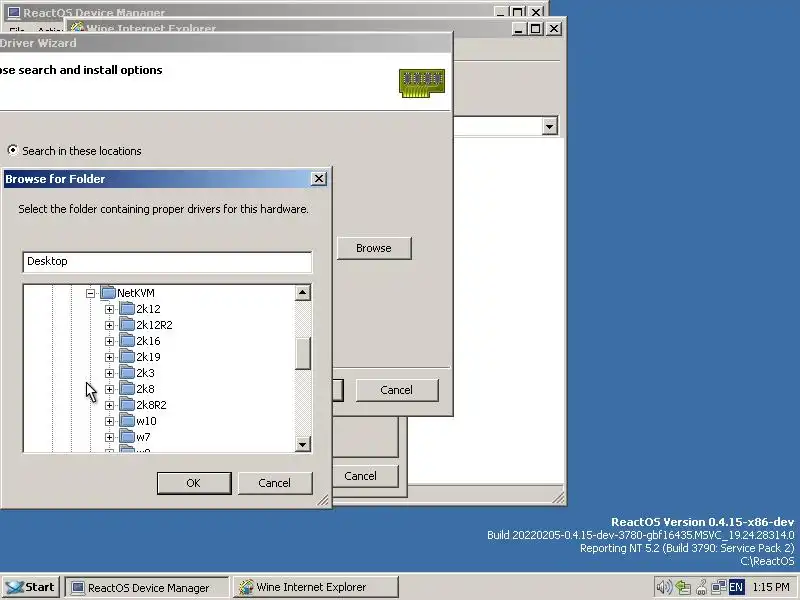Select the 2k8R2 folder label
This screenshot has height=600, width=800.
pyautogui.click(x=151, y=405)
